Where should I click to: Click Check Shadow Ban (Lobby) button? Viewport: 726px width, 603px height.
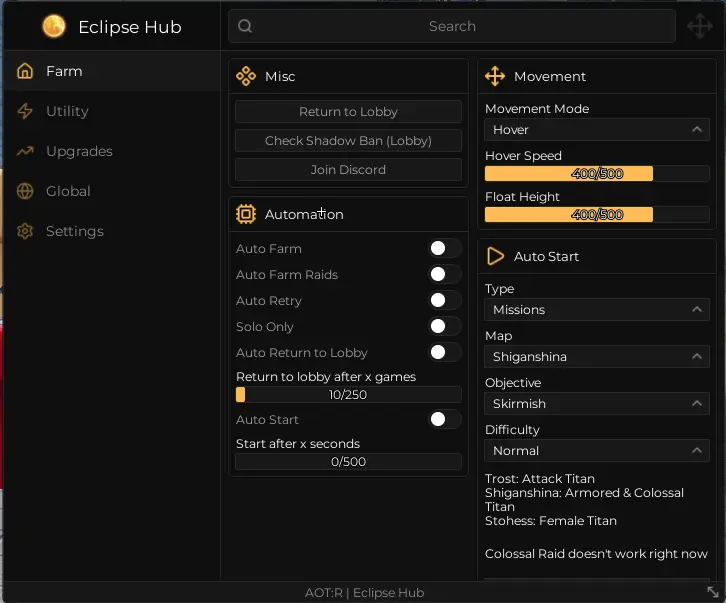348,140
